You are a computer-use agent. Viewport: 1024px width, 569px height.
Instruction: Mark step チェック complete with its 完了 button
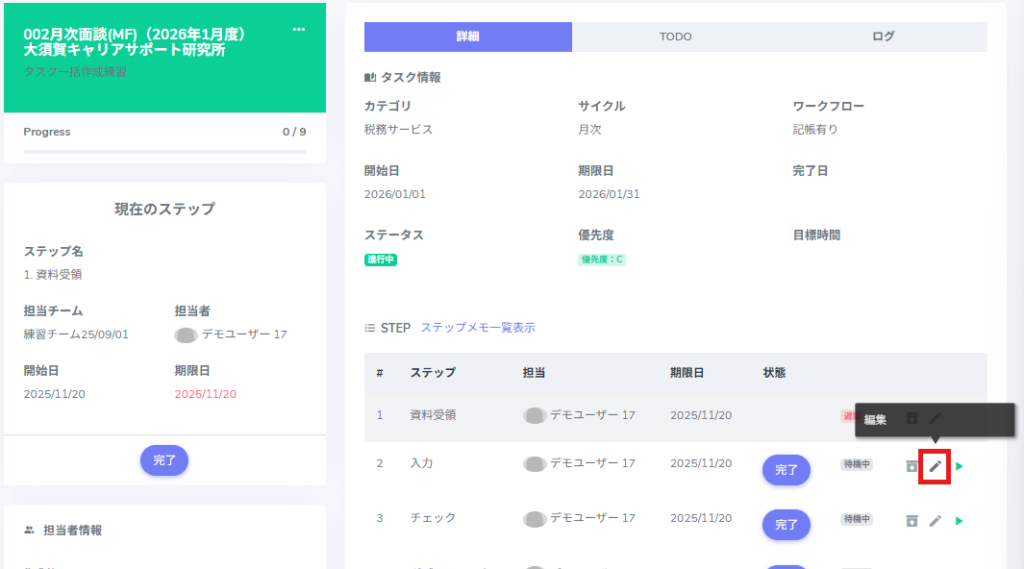[786, 524]
